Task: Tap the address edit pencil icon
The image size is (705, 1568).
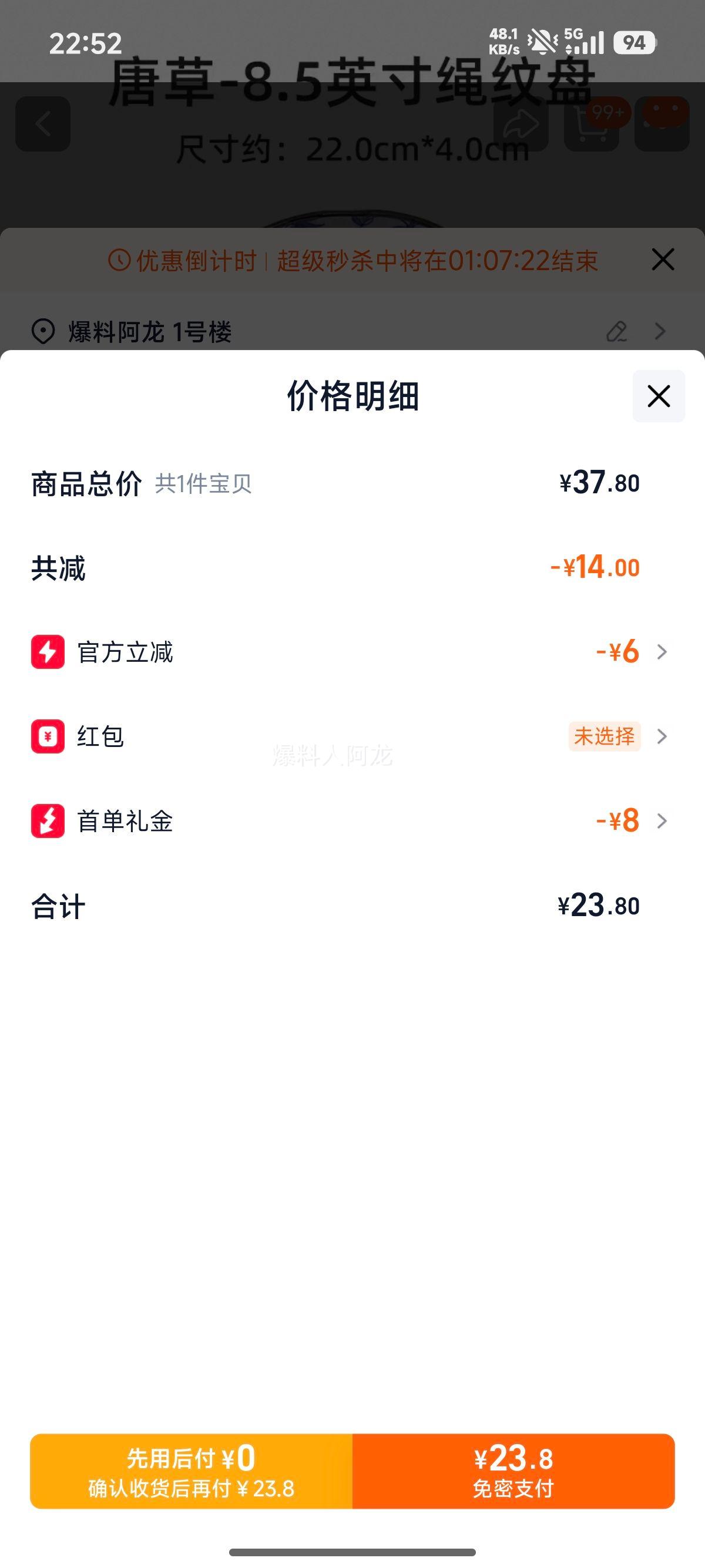Action: pos(617,332)
